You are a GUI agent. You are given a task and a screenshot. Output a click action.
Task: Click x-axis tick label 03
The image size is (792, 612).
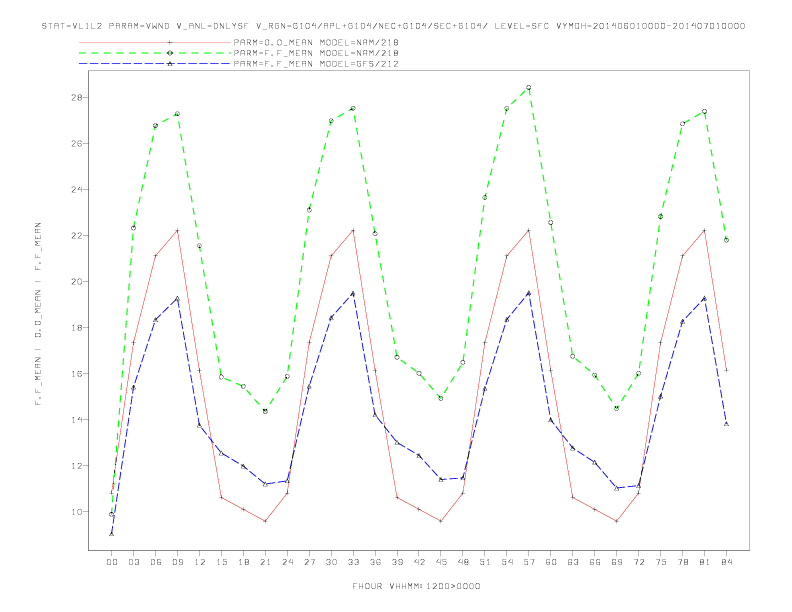[x=134, y=562]
